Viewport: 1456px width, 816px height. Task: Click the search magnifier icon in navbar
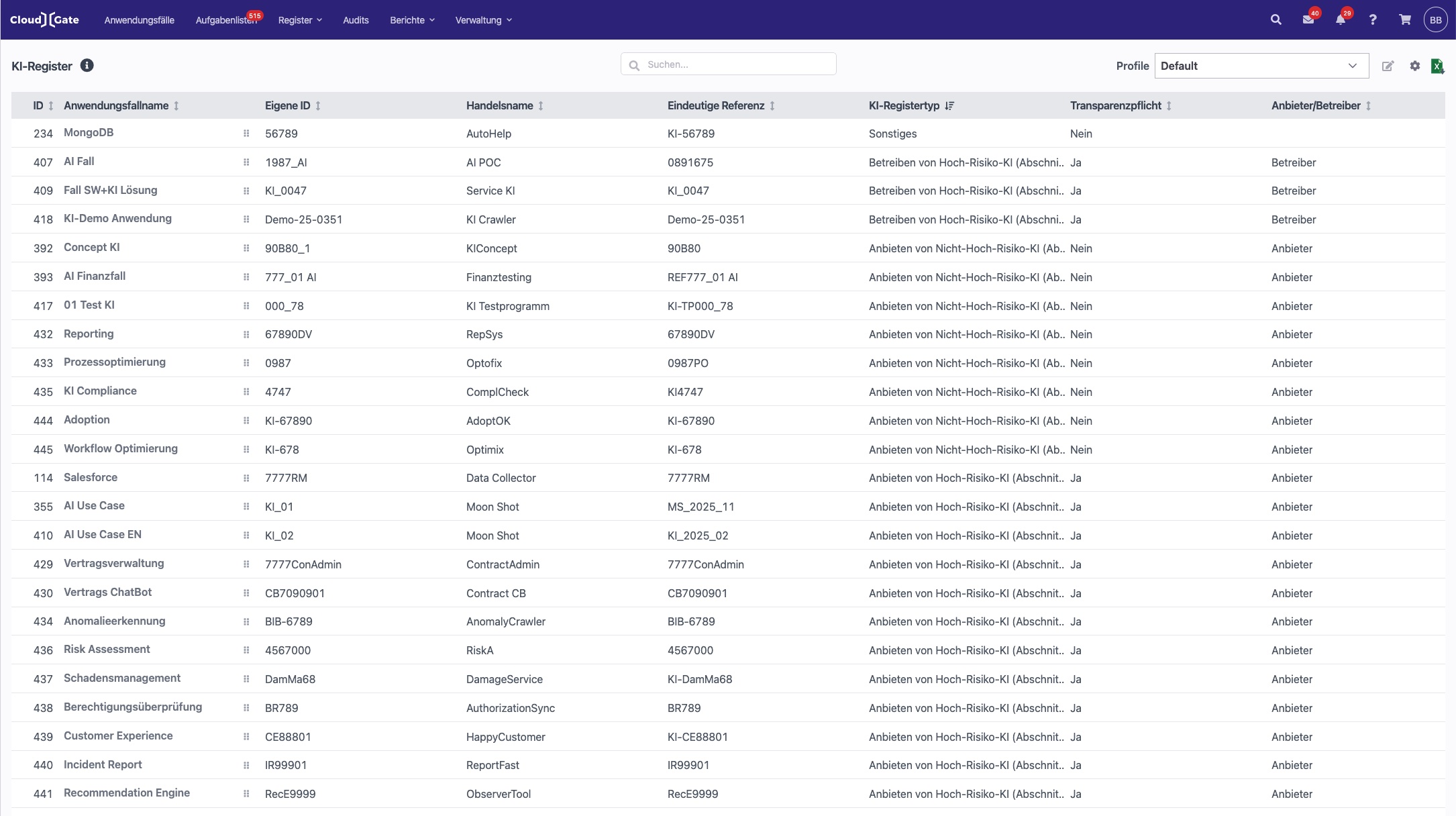click(x=1276, y=19)
